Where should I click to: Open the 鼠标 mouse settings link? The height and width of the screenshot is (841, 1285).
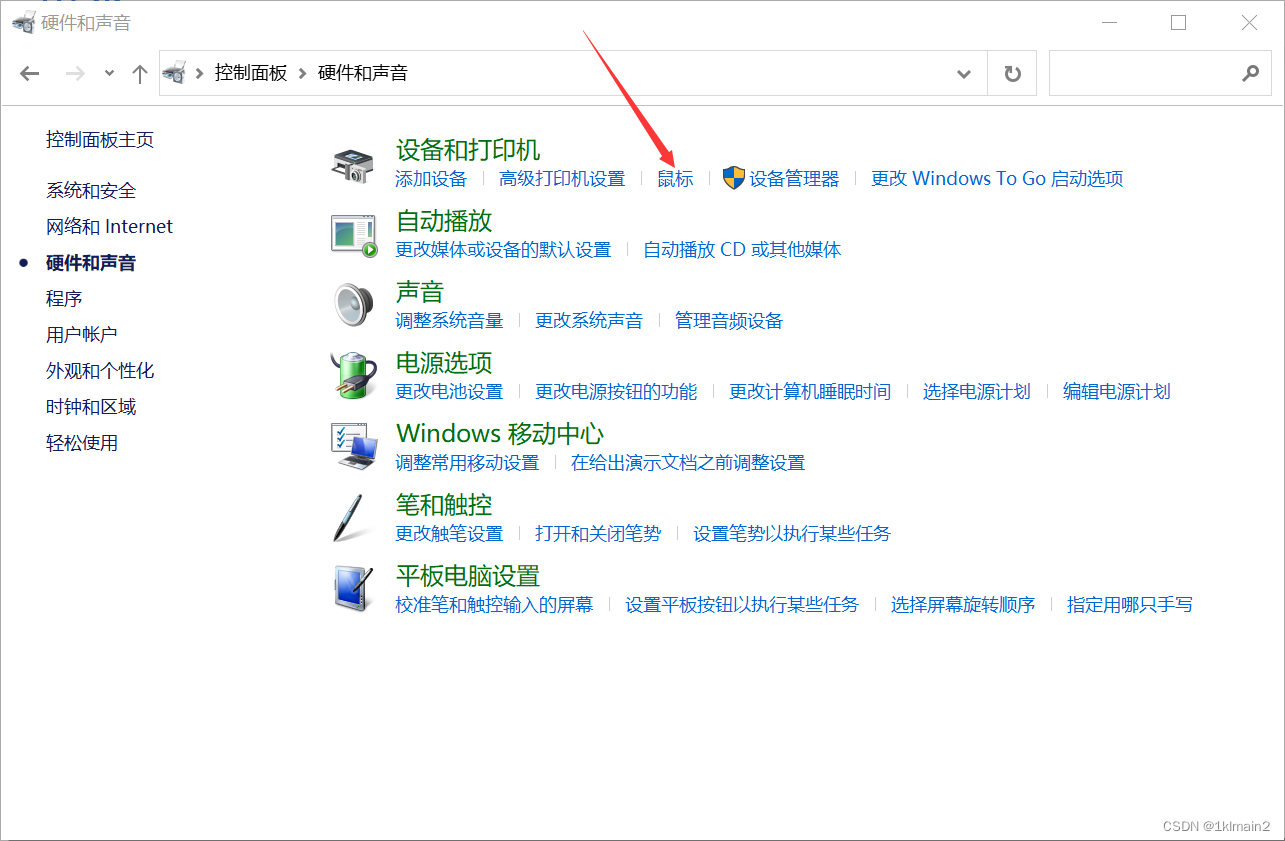675,179
